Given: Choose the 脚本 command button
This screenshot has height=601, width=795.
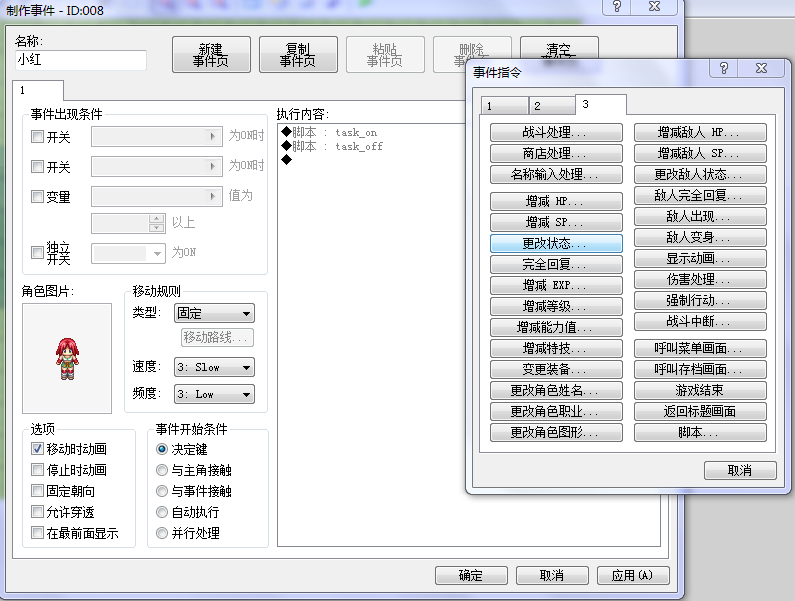Looking at the screenshot, I should tap(700, 432).
